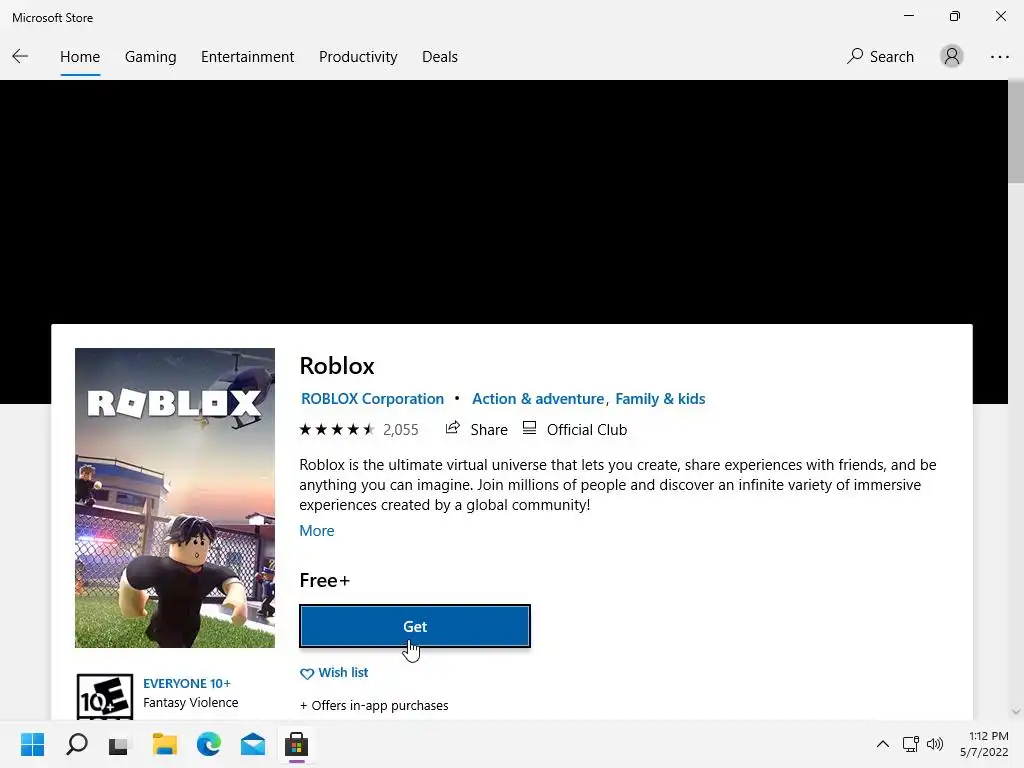
Task: Open ROBLOX Corporation publisher link
Action: [x=372, y=398]
